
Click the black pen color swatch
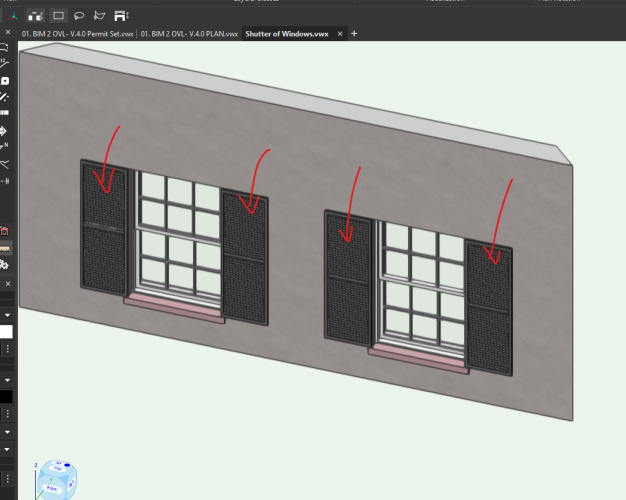click(6, 397)
